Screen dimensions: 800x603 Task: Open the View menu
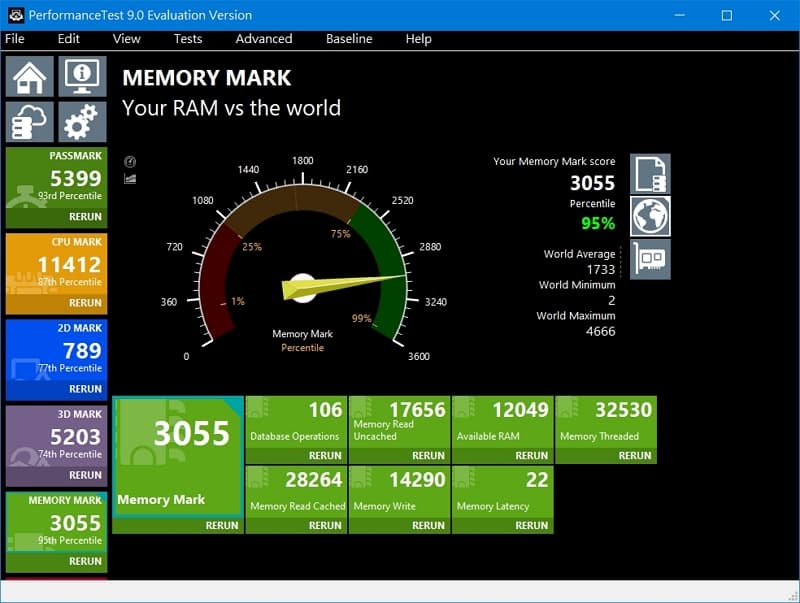click(x=127, y=39)
